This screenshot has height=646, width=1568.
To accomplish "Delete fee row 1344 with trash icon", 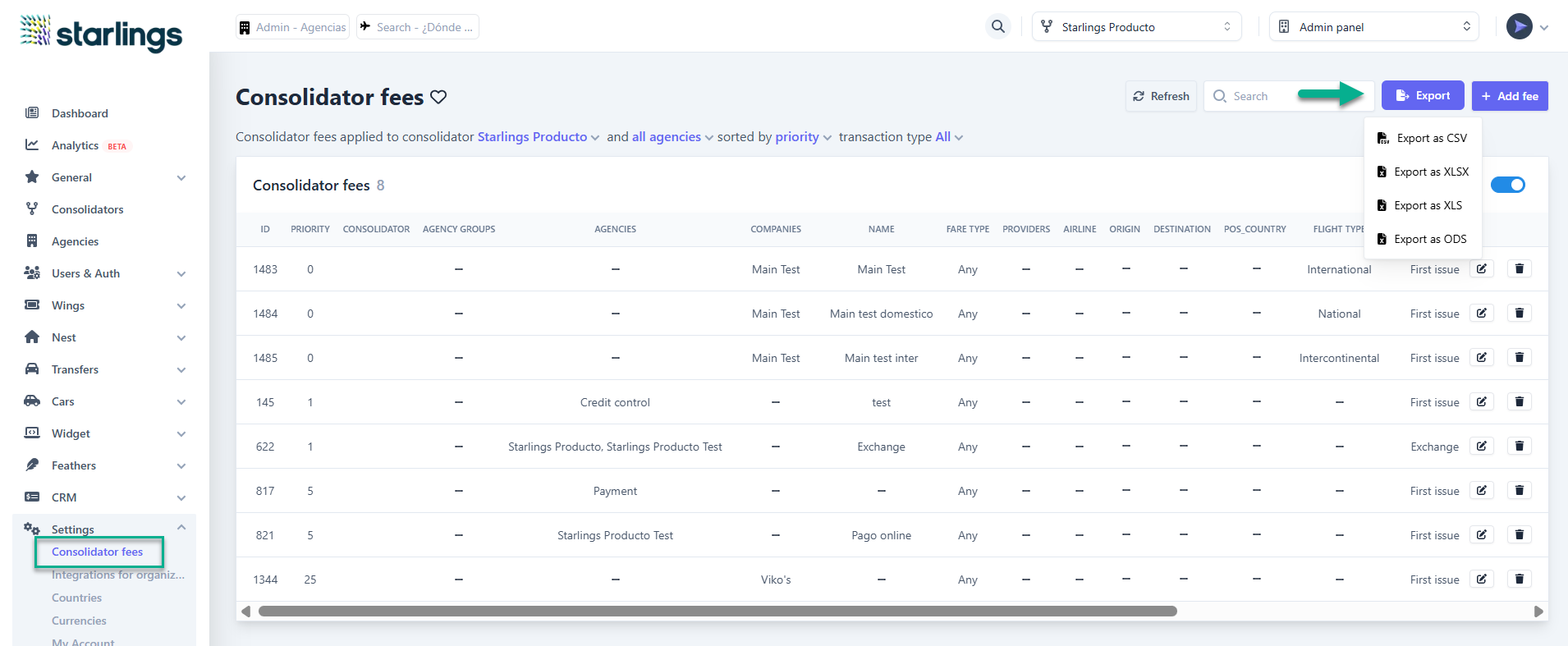I will [1519, 580].
